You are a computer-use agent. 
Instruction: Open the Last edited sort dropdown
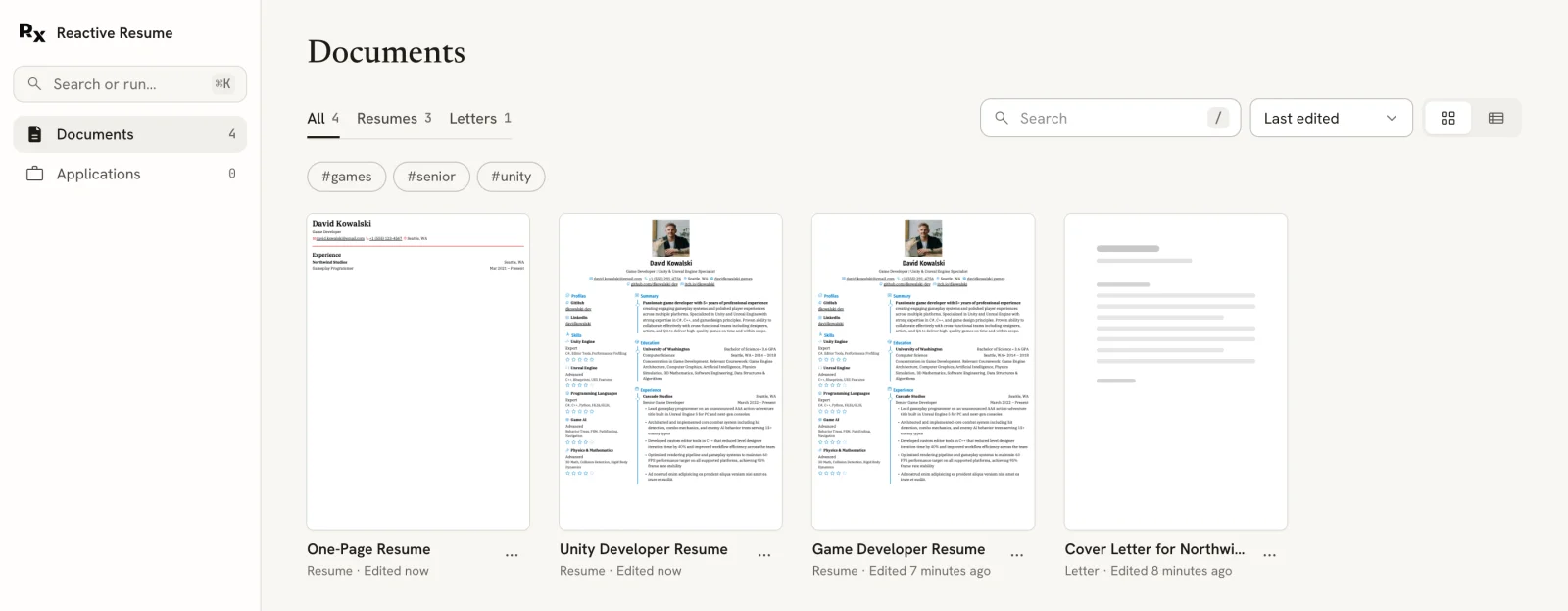(1331, 118)
